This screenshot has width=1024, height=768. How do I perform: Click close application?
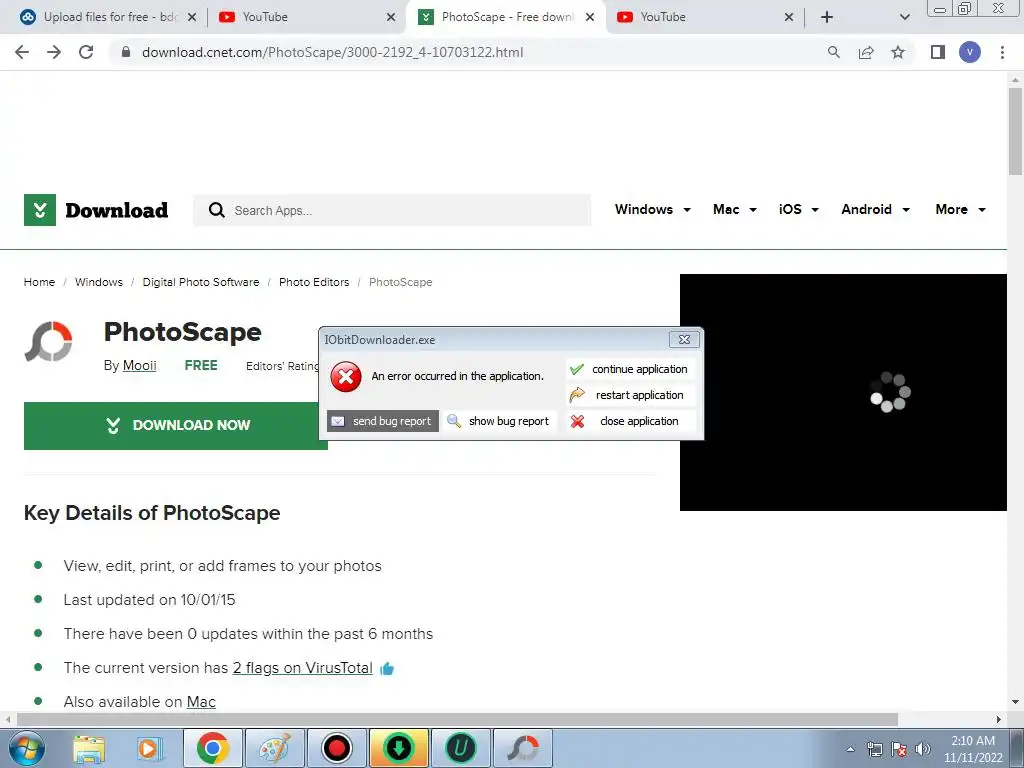click(630, 422)
